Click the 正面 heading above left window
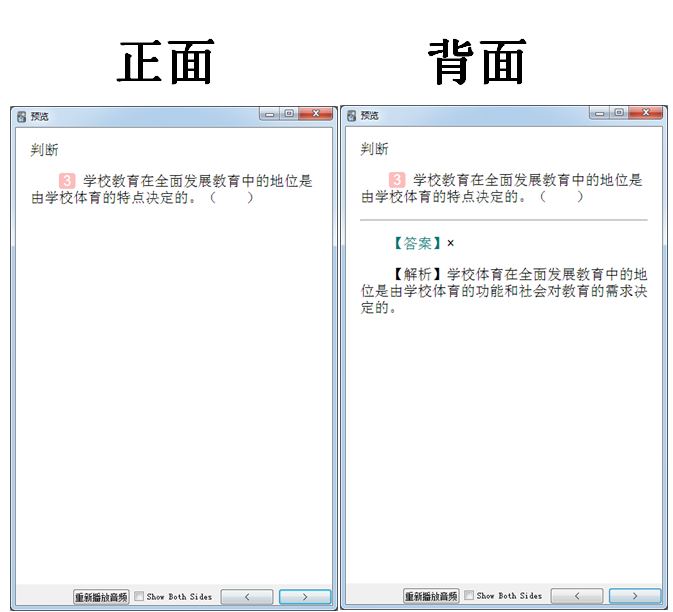The width and height of the screenshot is (673, 612). point(166,62)
